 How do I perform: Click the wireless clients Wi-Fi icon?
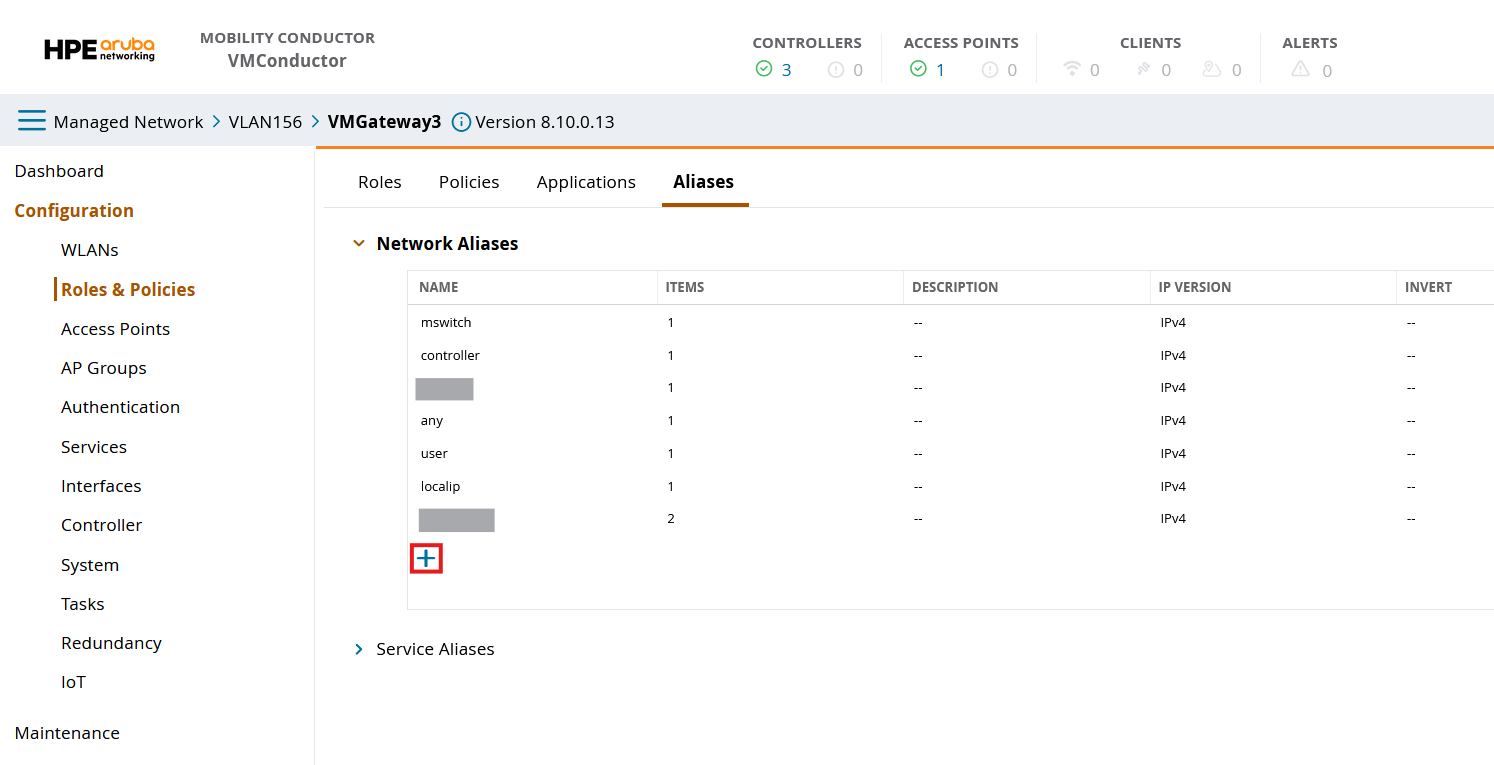click(1072, 69)
